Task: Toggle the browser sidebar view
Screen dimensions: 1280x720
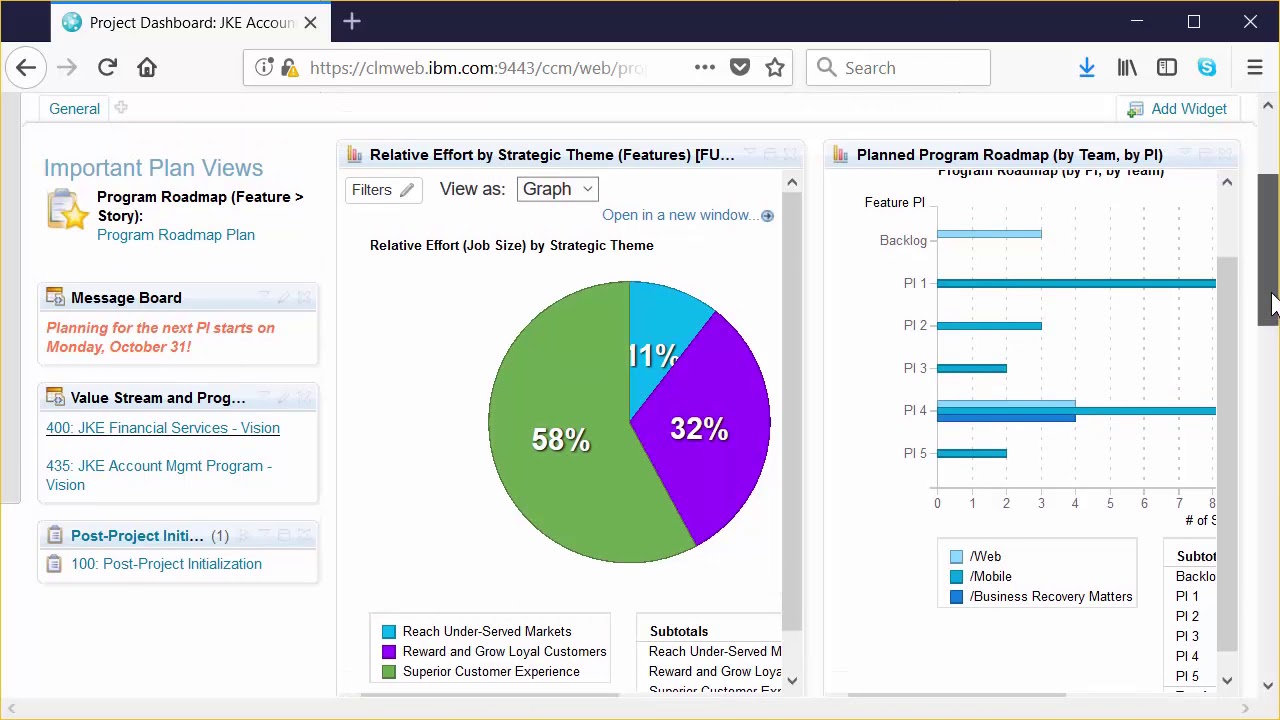Action: click(1167, 68)
